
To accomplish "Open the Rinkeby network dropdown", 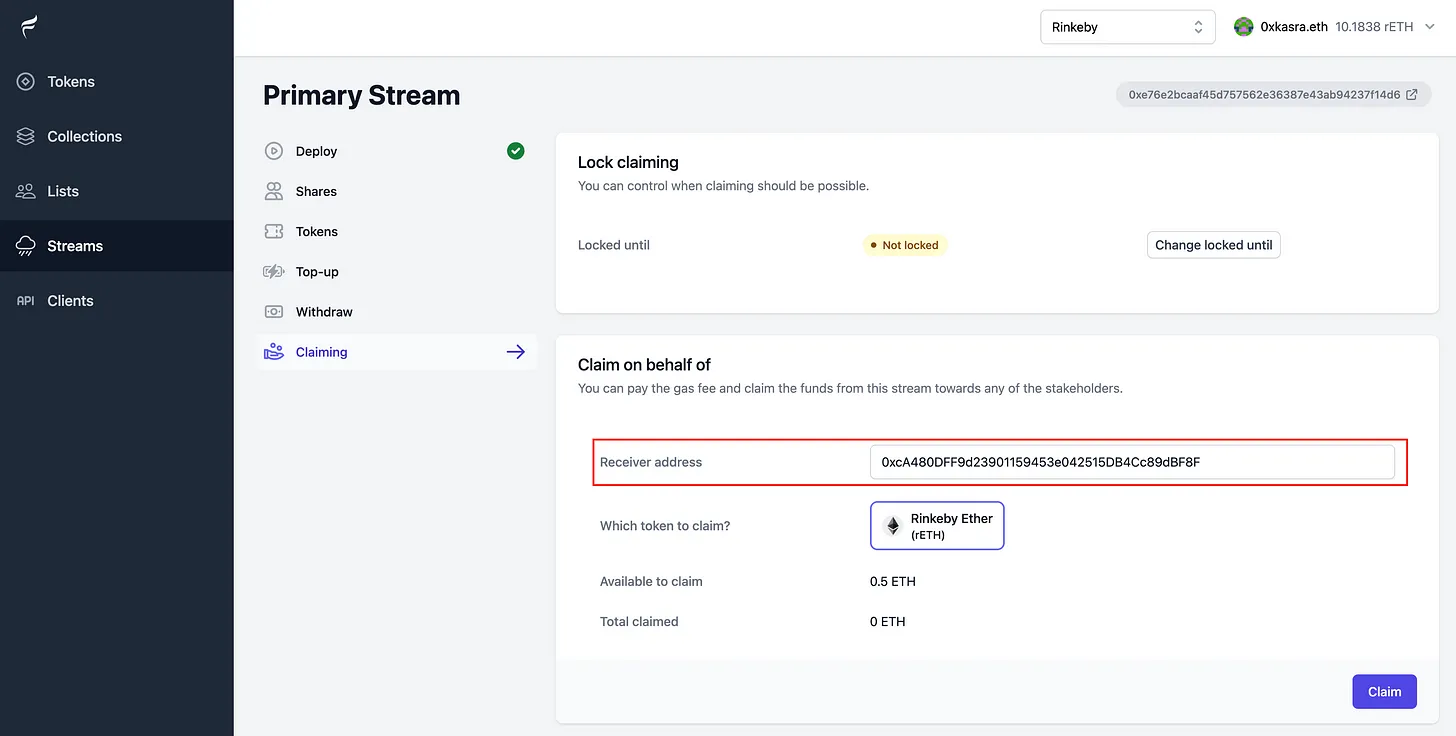I will tap(1128, 27).
